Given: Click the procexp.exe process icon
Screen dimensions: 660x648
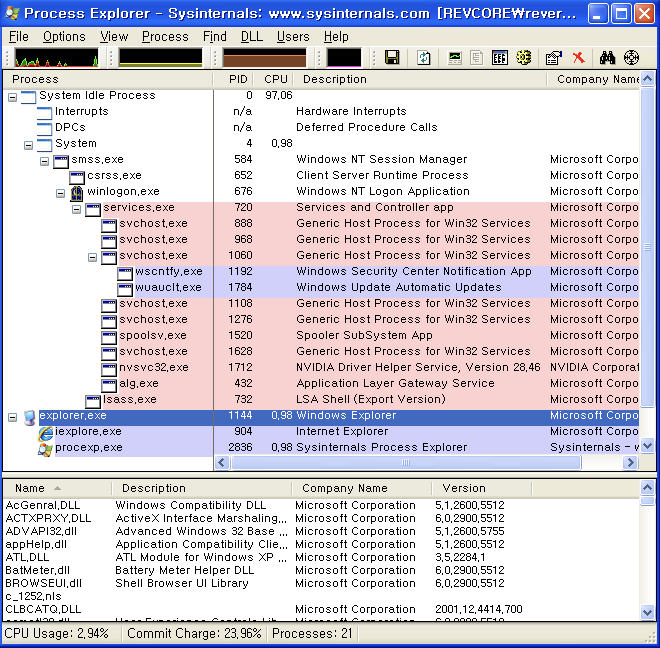Looking at the screenshot, I should [x=45, y=449].
